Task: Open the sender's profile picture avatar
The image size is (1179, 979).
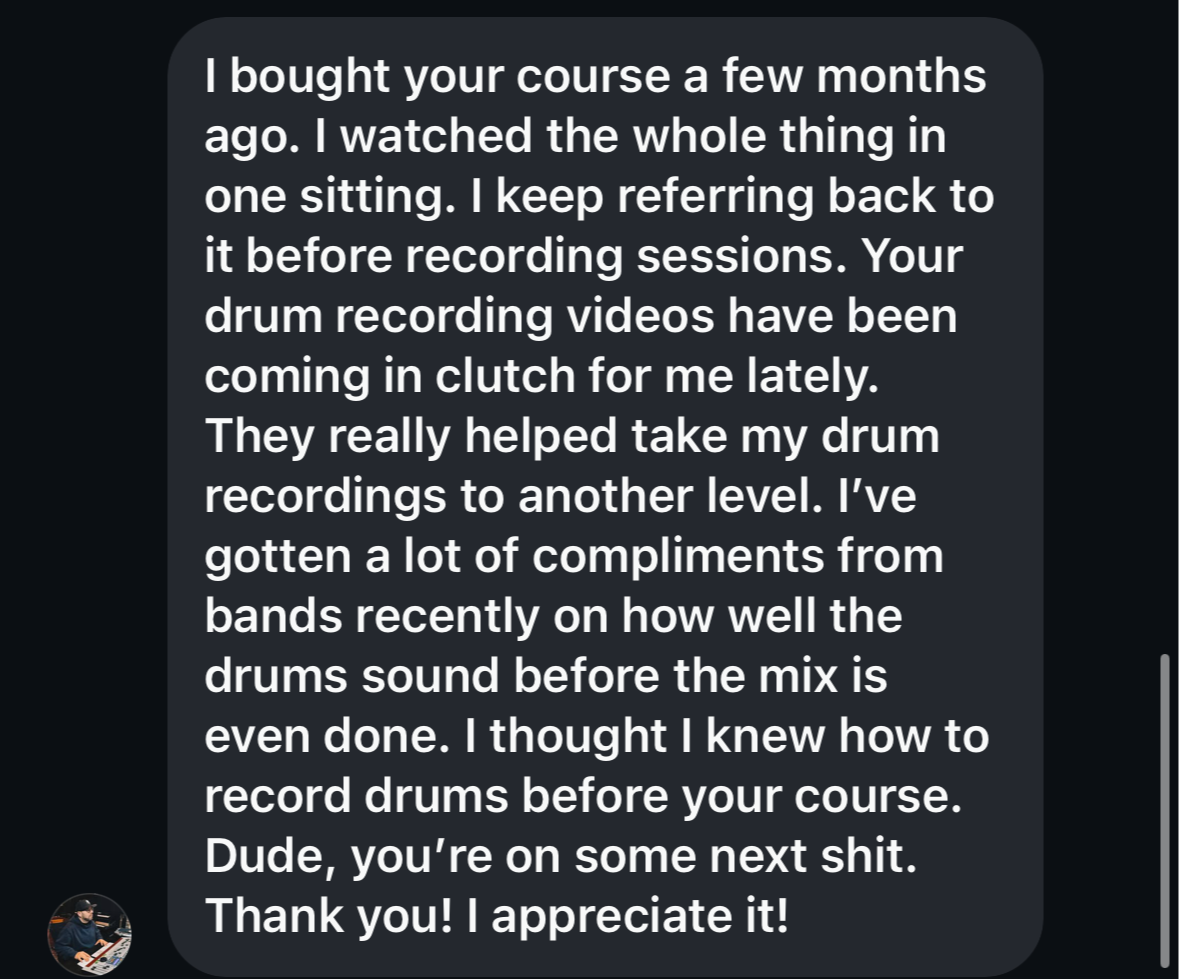Action: tap(89, 935)
